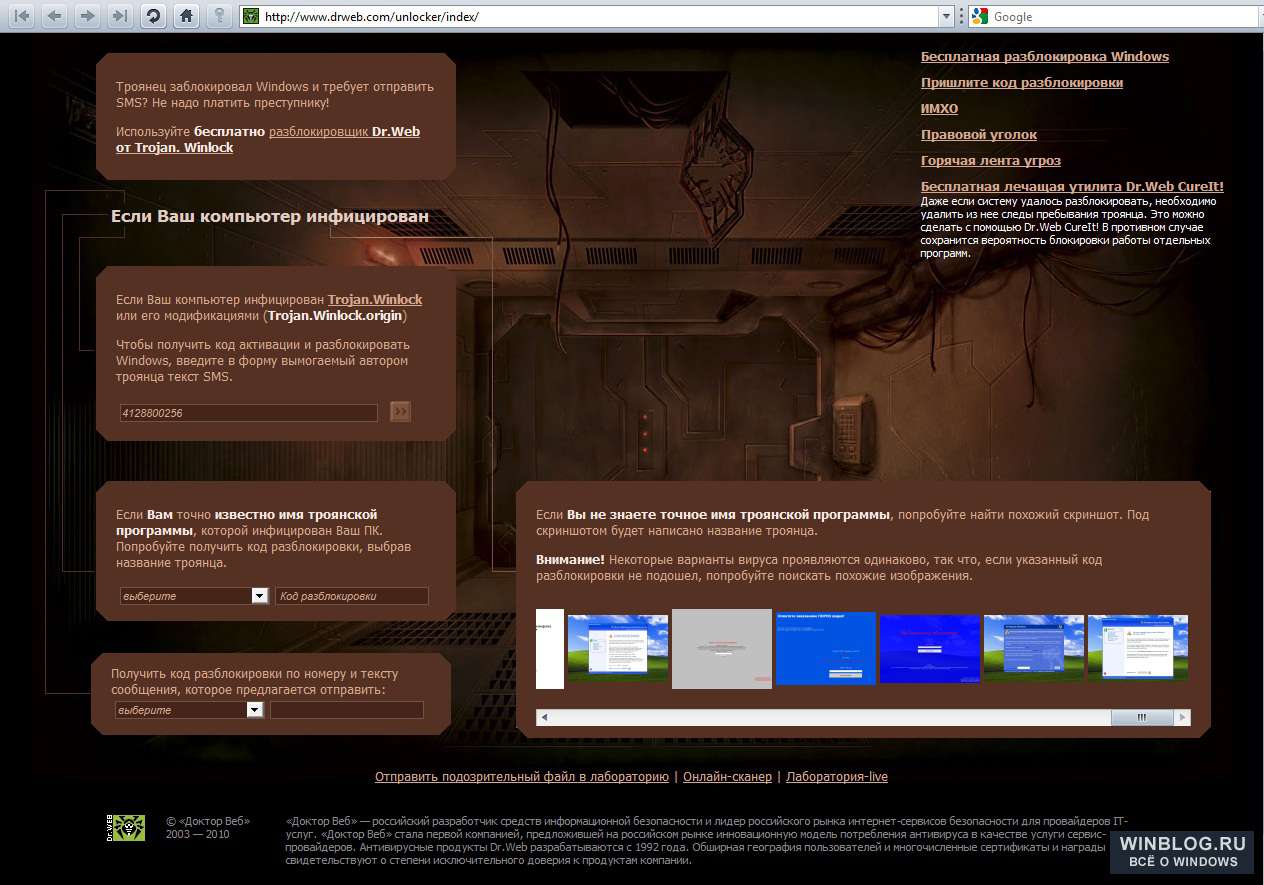This screenshot has width=1264, height=885.
Task: Click the password wand key icon
Action: [x=218, y=15]
